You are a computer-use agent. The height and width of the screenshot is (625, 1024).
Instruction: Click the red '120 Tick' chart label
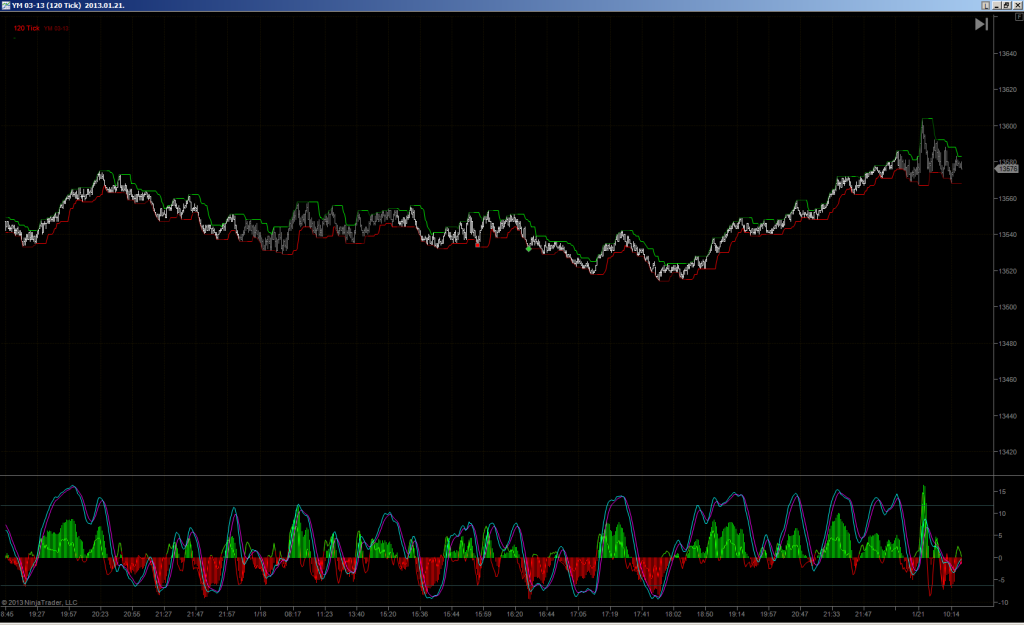27,28
